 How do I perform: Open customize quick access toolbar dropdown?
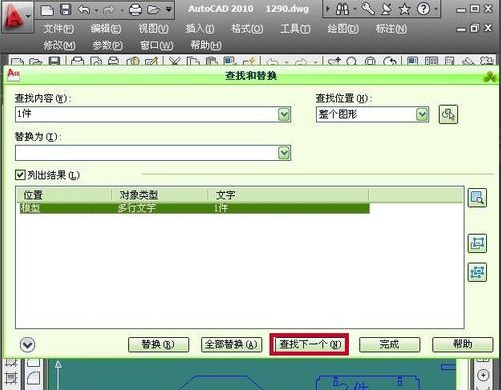pyautogui.click(x=169, y=9)
